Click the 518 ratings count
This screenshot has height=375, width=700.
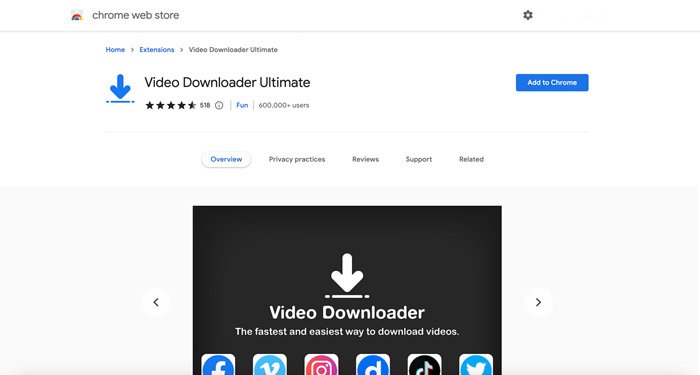pyautogui.click(x=205, y=105)
